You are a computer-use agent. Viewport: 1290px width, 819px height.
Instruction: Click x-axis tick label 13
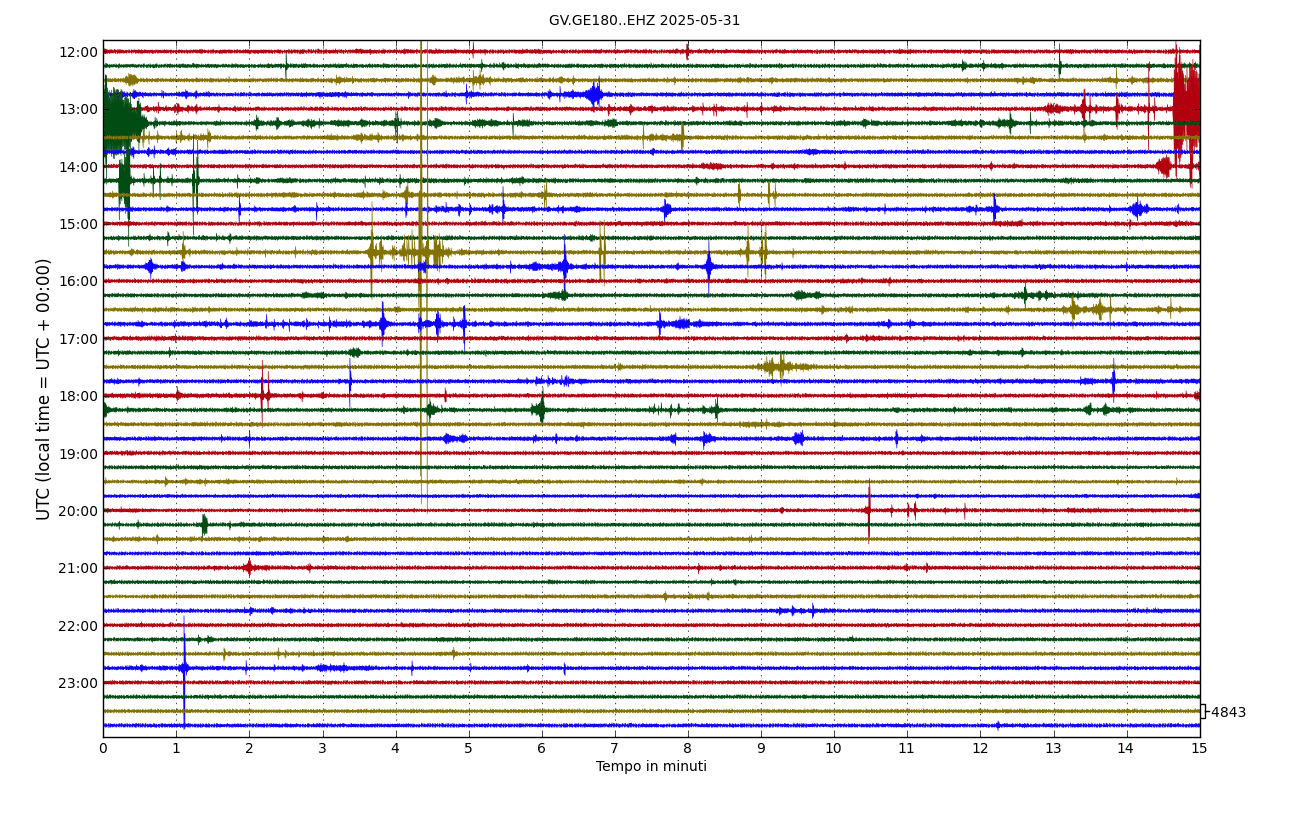[x=1053, y=748]
